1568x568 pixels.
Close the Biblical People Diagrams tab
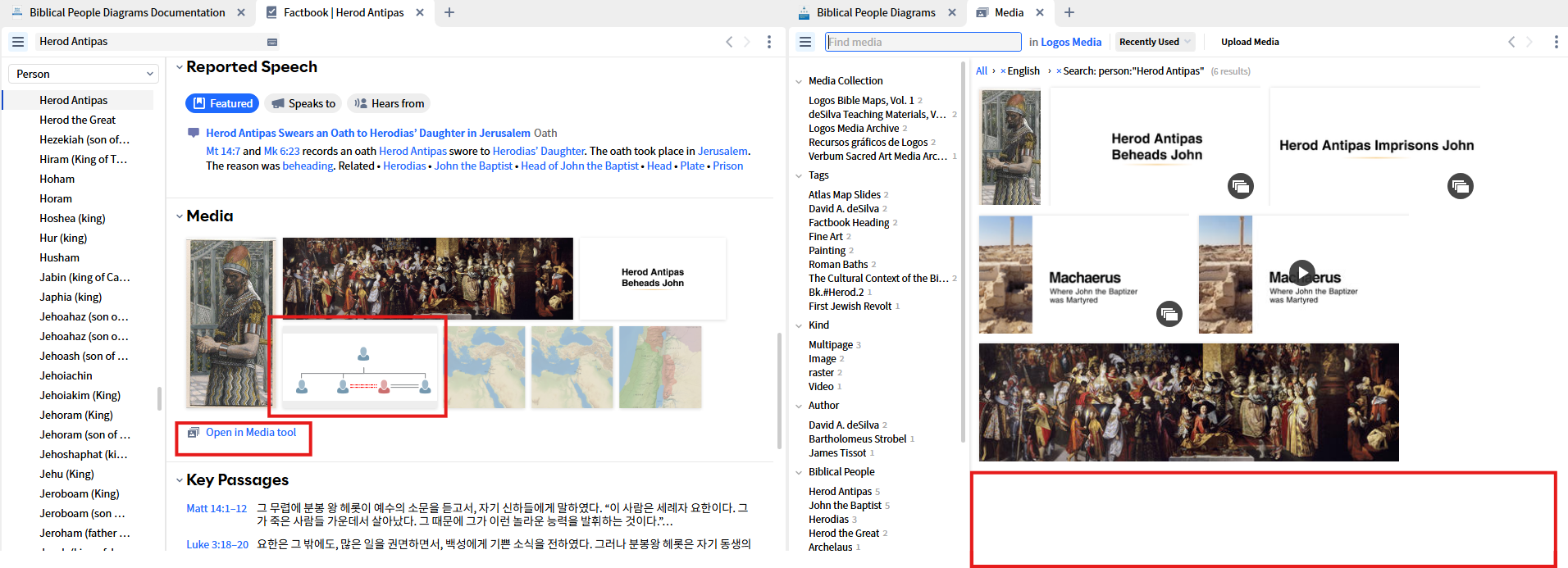click(x=952, y=12)
